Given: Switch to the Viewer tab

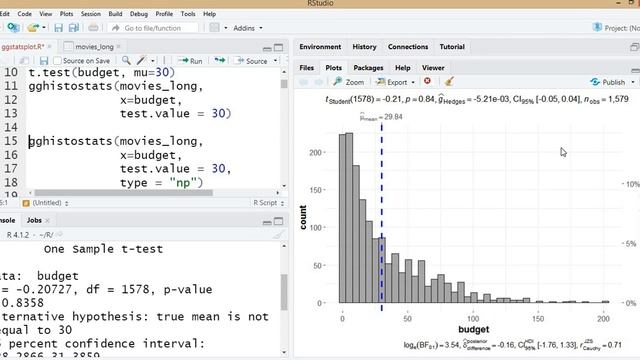Looking at the screenshot, I should 433,68.
